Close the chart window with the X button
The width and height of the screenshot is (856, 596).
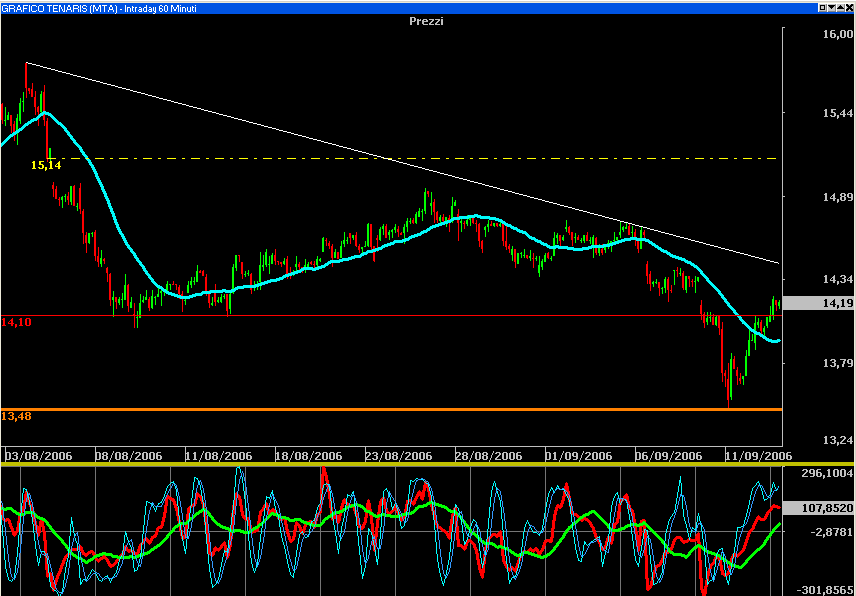point(849,8)
